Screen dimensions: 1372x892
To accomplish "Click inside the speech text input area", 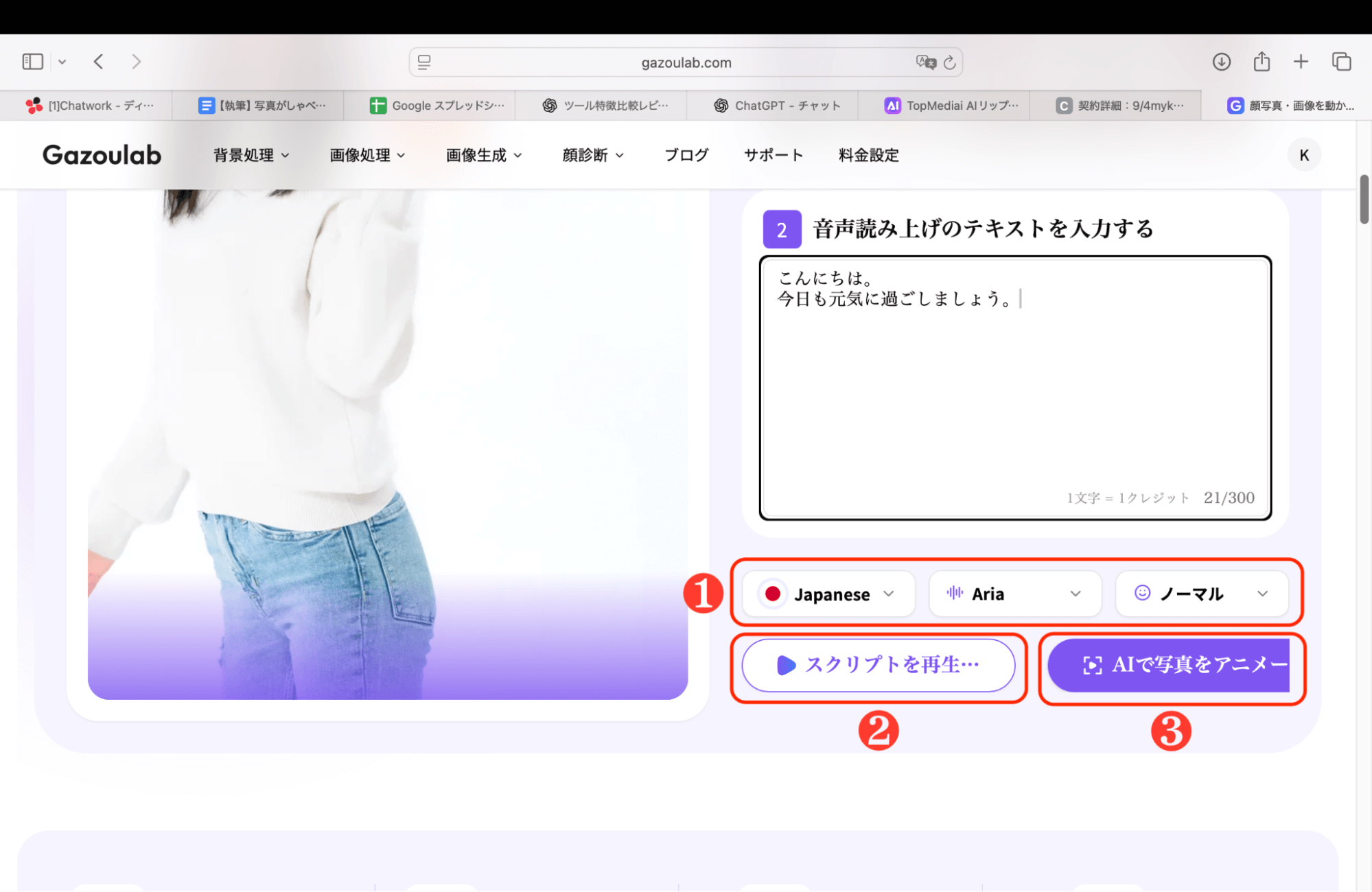I will 1014,384.
